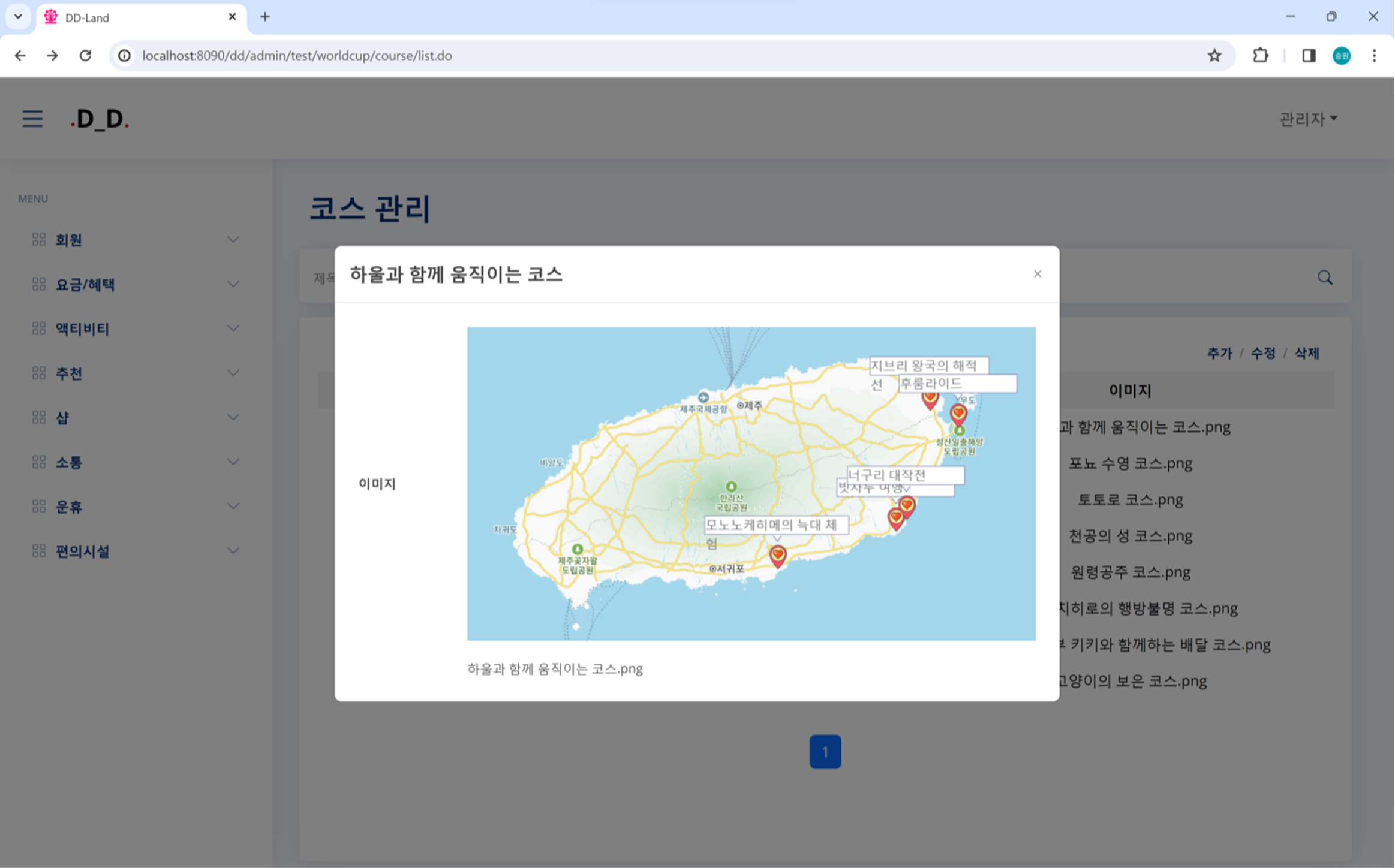Click the search magnifier icon
This screenshot has height=868, width=1395.
1325,278
